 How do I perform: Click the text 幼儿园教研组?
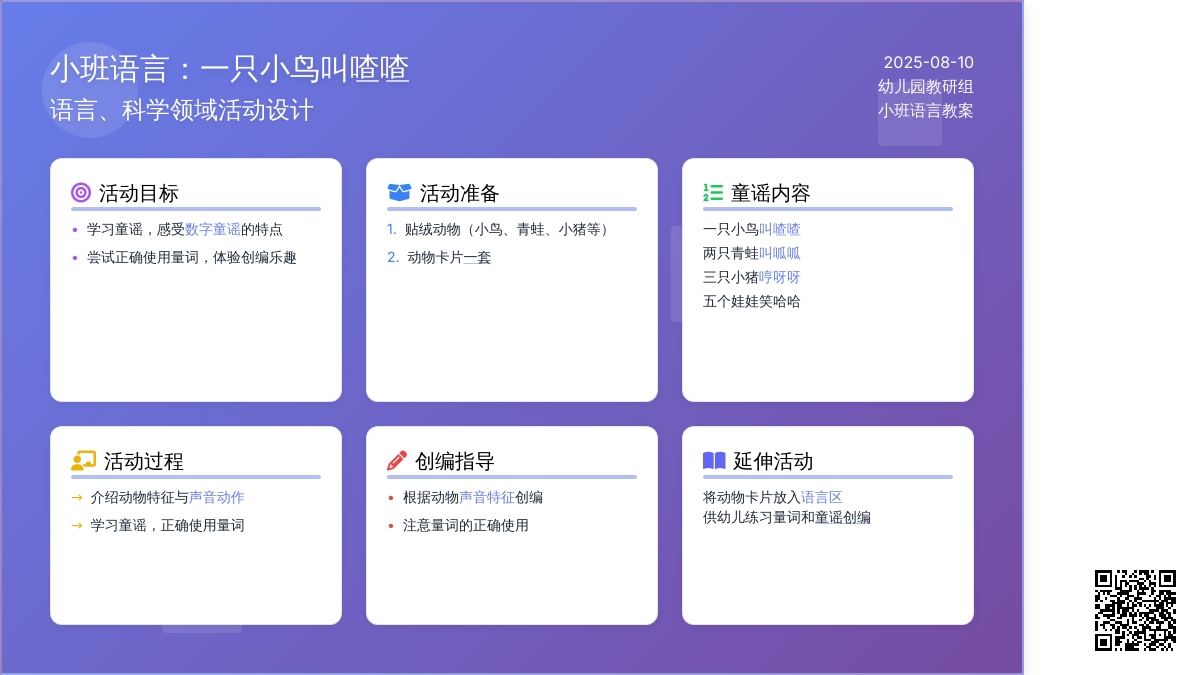point(926,87)
